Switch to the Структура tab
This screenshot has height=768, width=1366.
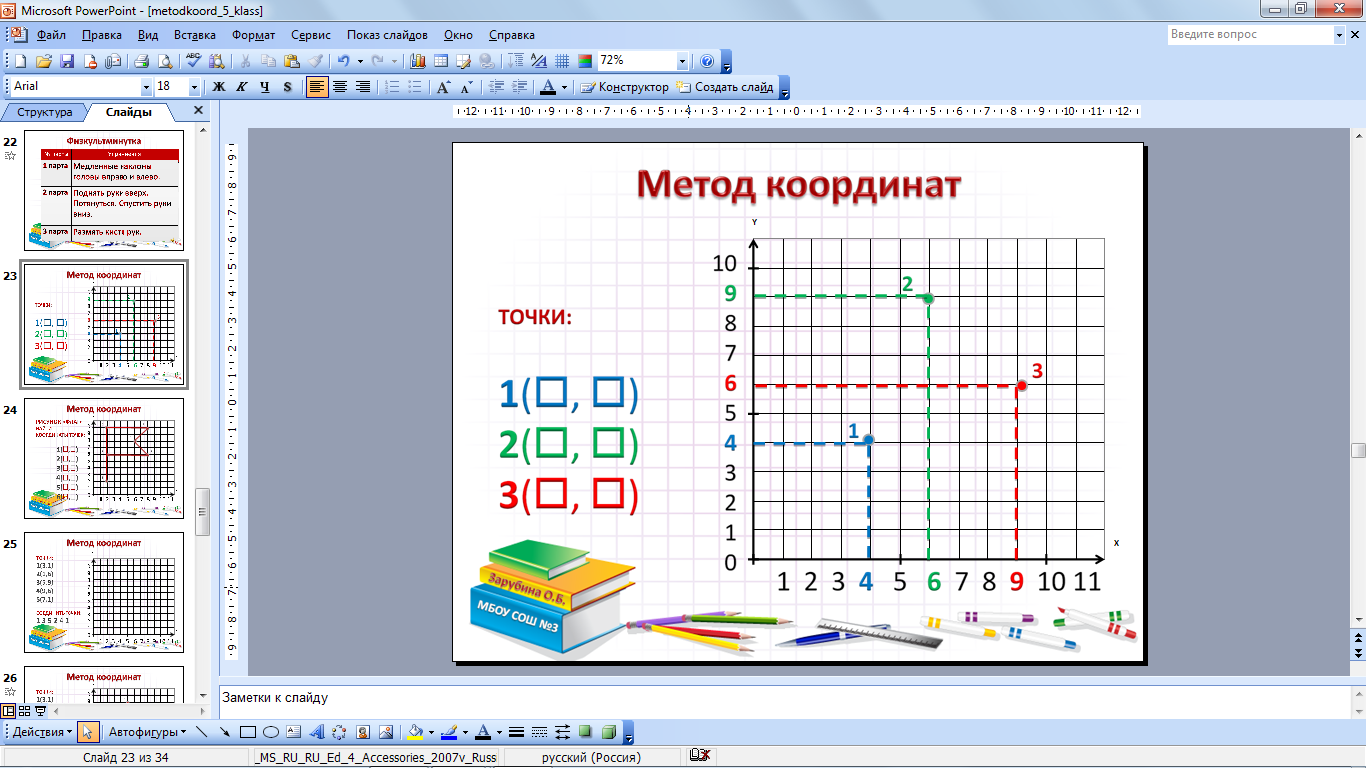[45, 112]
